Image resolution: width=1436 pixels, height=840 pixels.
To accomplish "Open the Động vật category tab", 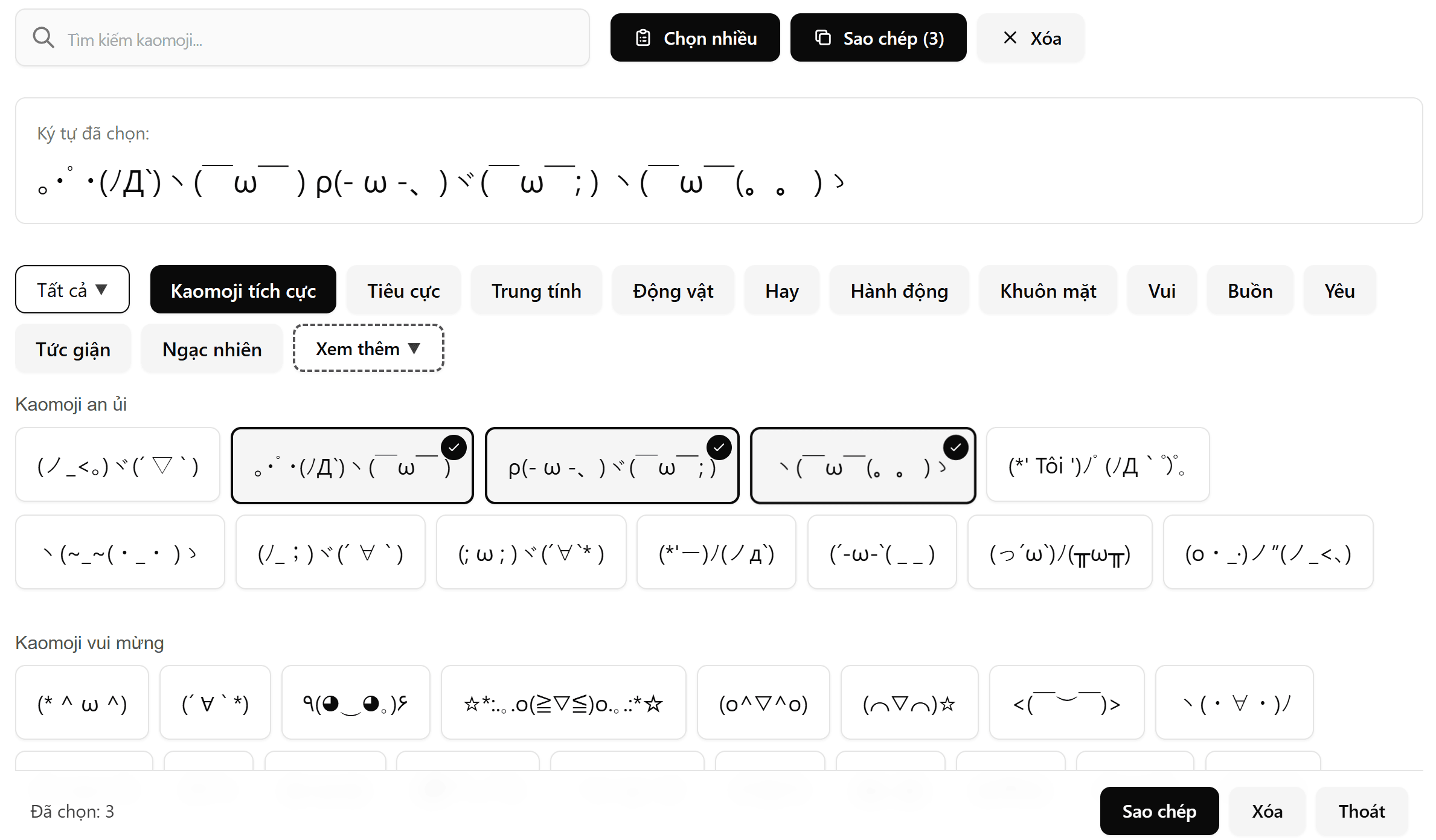I will coord(673,290).
